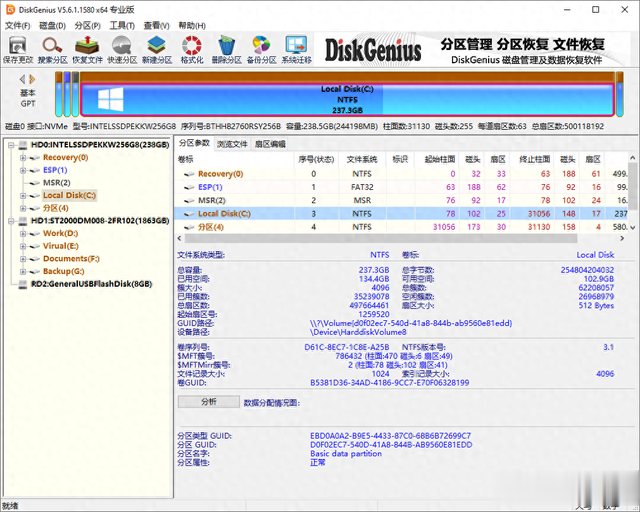
Task: Click the HD1 ST2000DM008 disk icon in tree
Action: 23,221
